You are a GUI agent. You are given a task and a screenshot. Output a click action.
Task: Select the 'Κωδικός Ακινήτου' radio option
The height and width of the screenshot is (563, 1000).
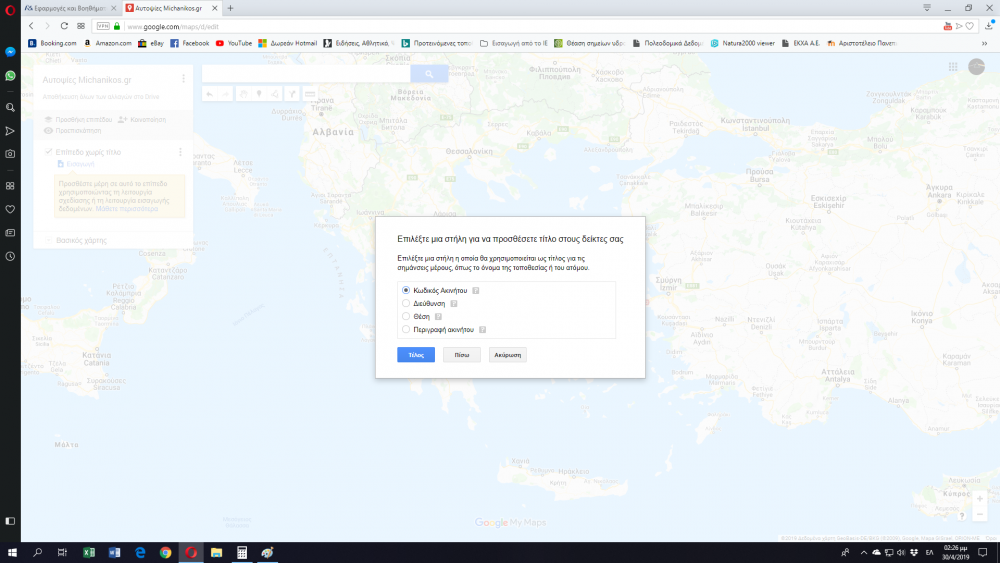coord(405,290)
